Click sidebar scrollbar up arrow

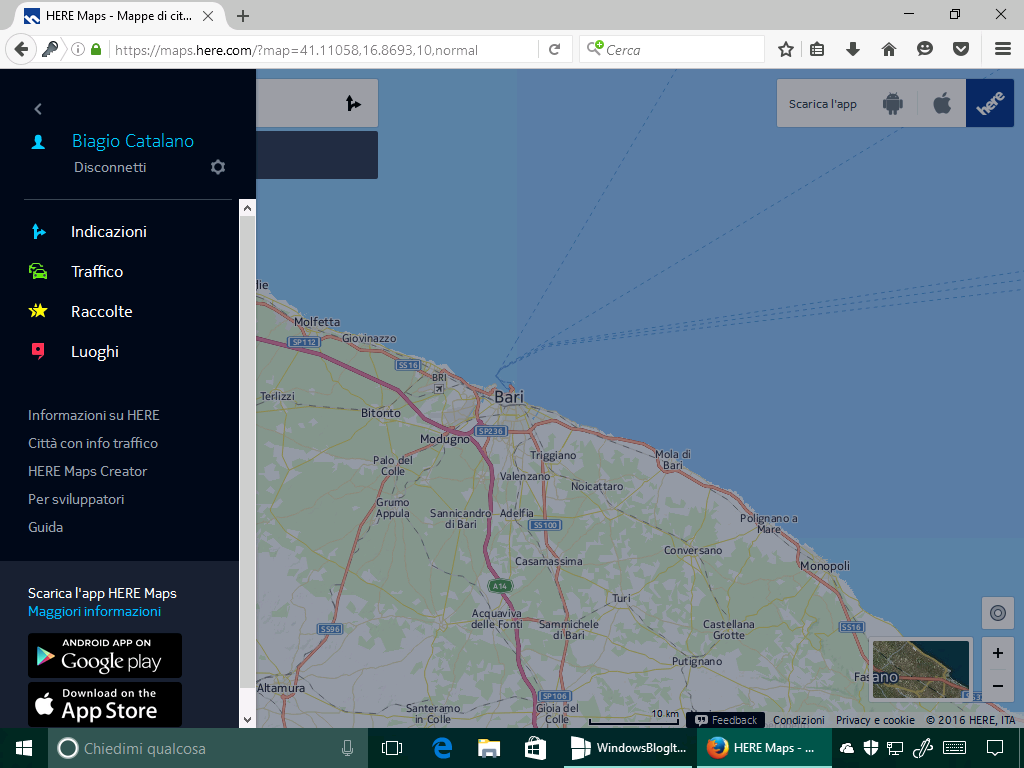(x=247, y=208)
